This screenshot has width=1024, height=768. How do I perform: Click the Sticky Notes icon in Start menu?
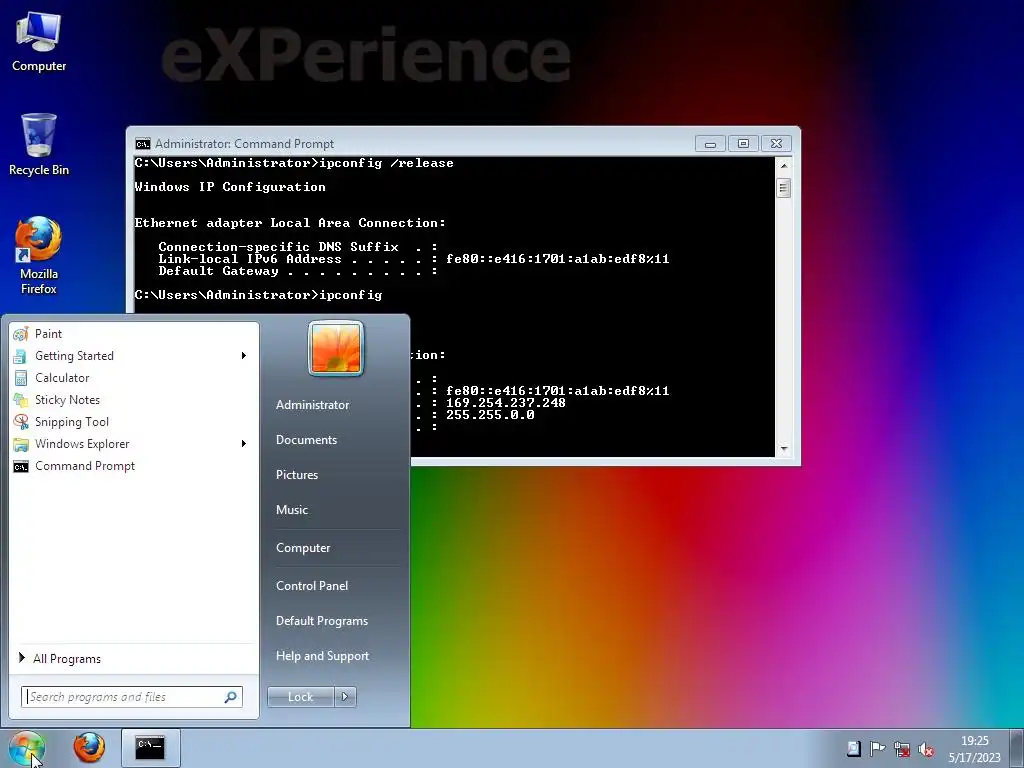21,400
